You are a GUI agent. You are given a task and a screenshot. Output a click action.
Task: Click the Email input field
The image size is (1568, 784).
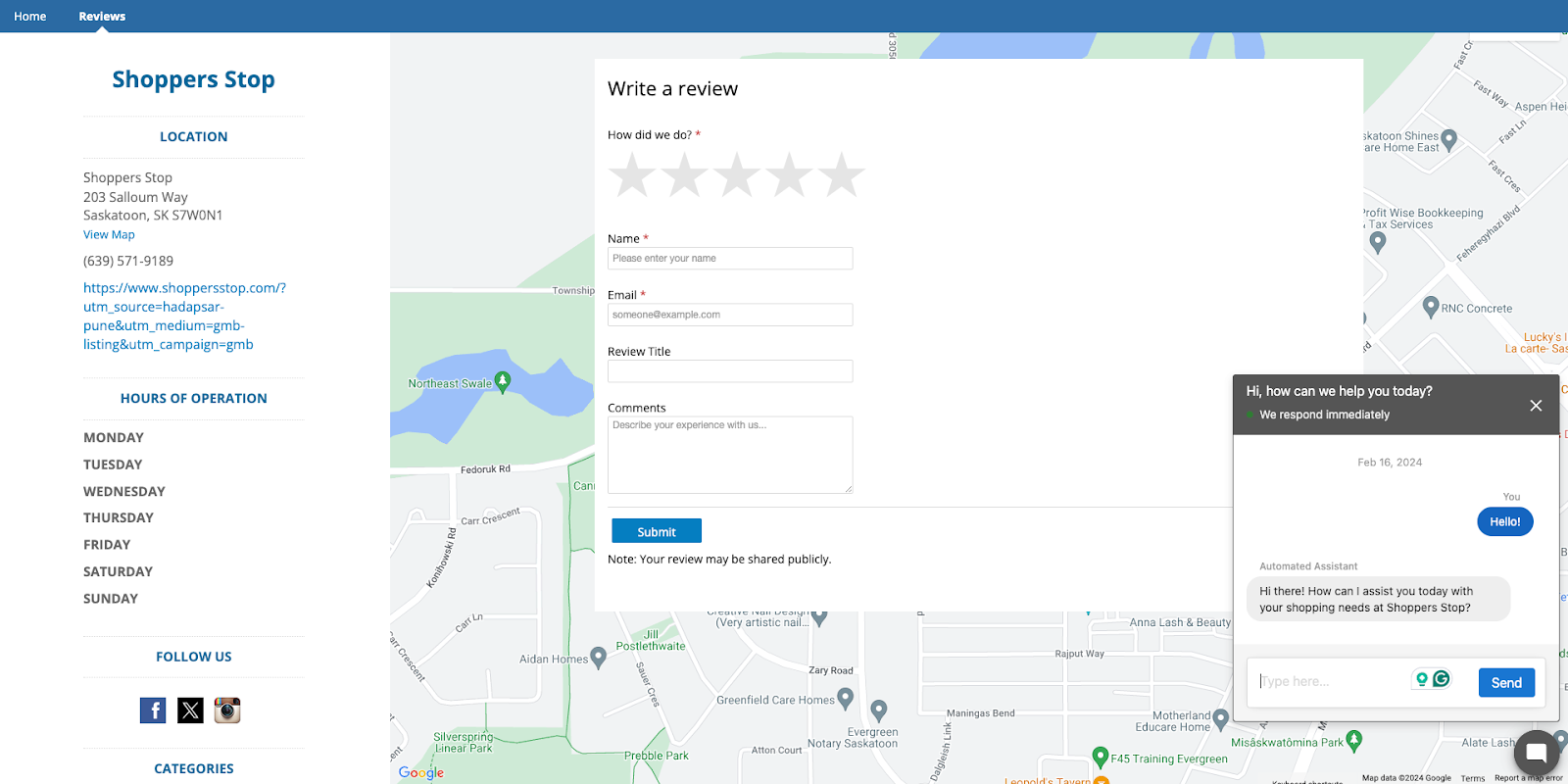point(730,315)
